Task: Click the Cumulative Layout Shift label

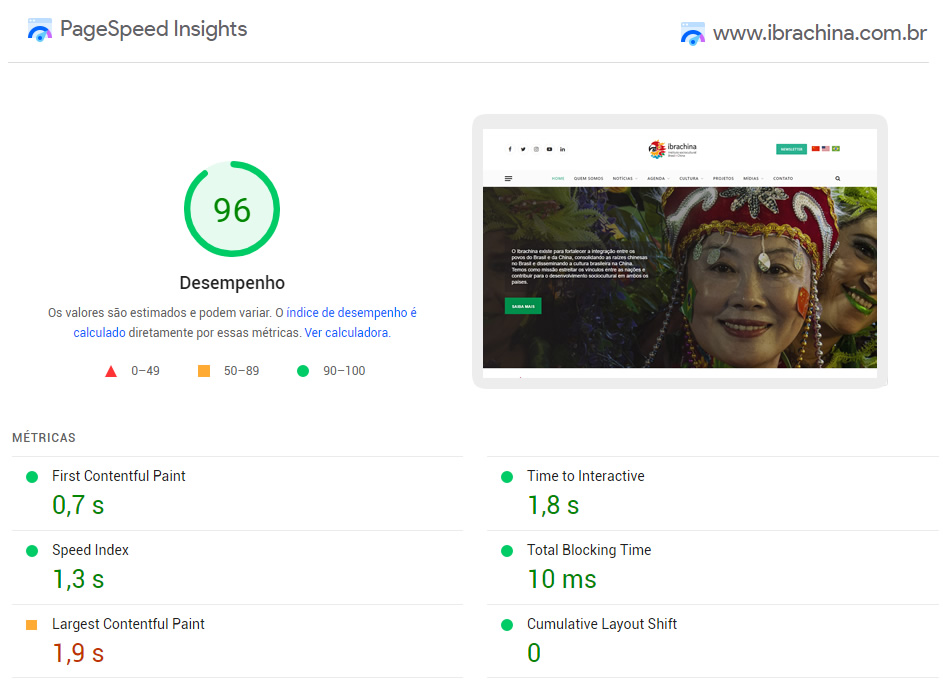Action: pos(602,624)
